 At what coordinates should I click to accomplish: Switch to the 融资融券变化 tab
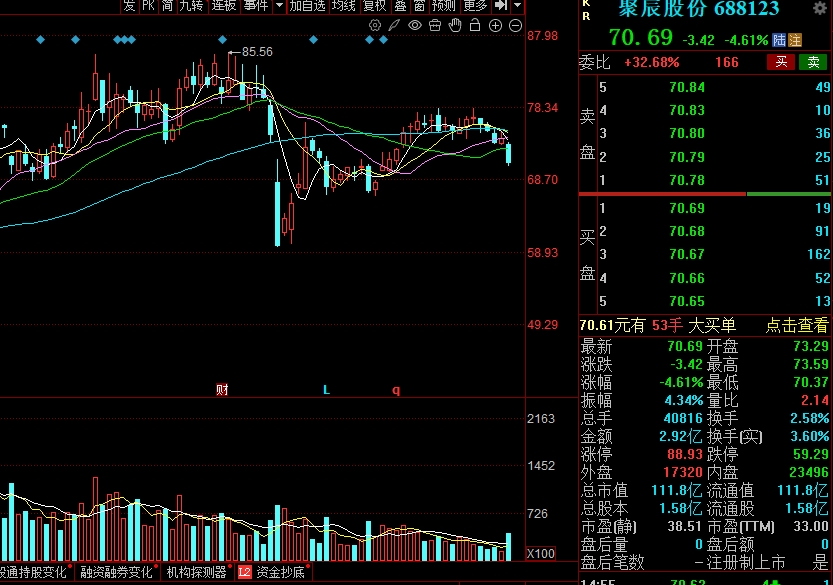pyautogui.click(x=116, y=572)
